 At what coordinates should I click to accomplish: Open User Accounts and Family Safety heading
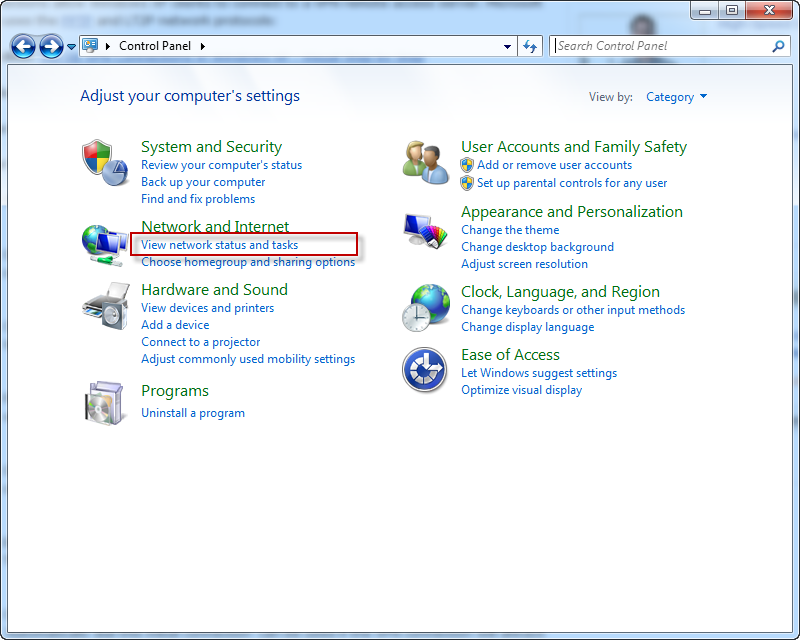pos(574,147)
